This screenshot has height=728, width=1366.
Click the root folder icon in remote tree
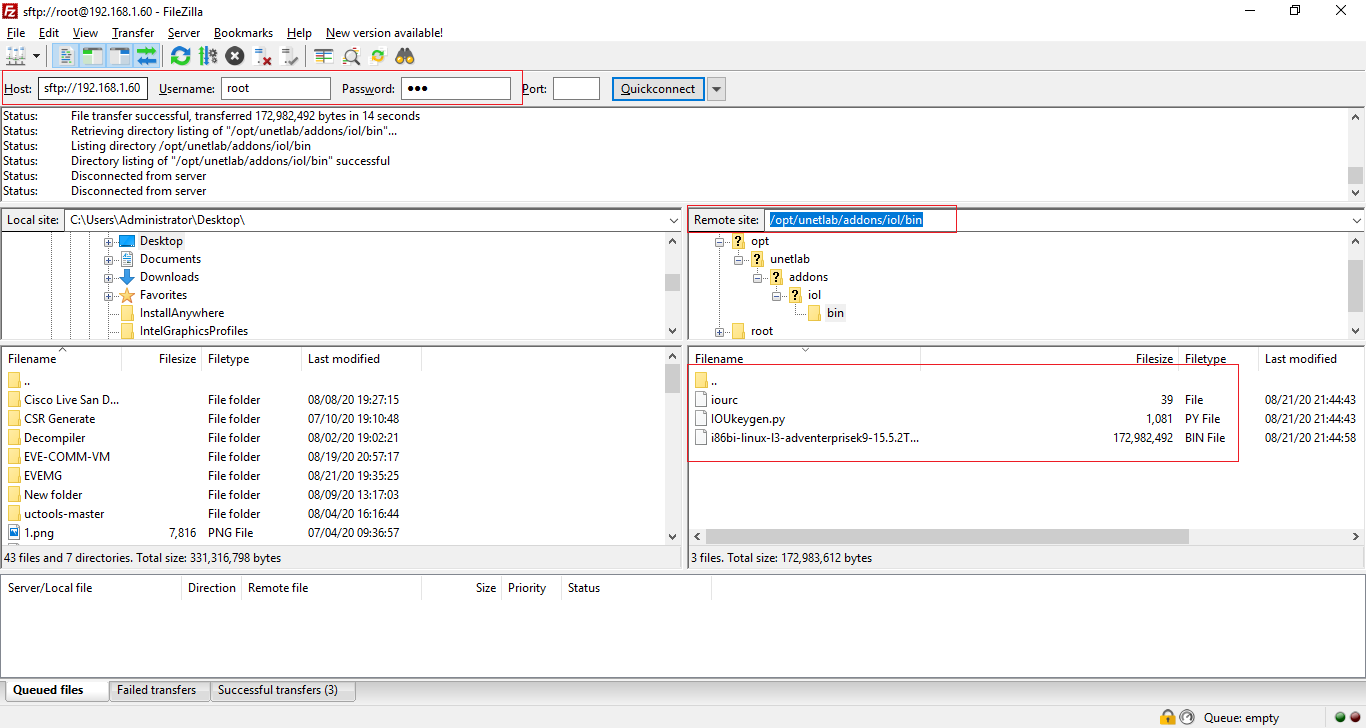tap(738, 331)
